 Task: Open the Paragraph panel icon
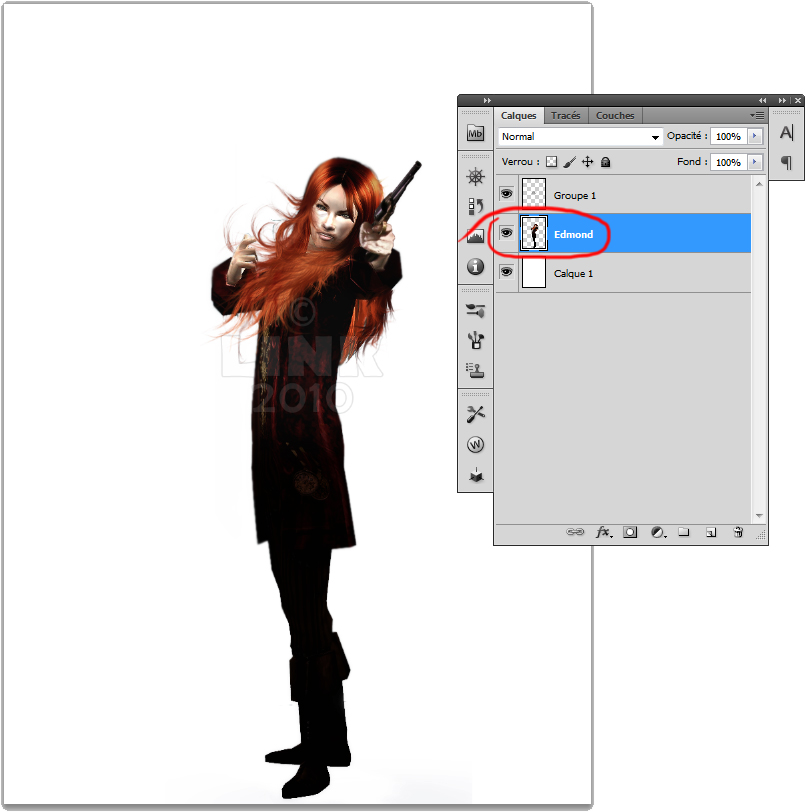click(x=786, y=162)
